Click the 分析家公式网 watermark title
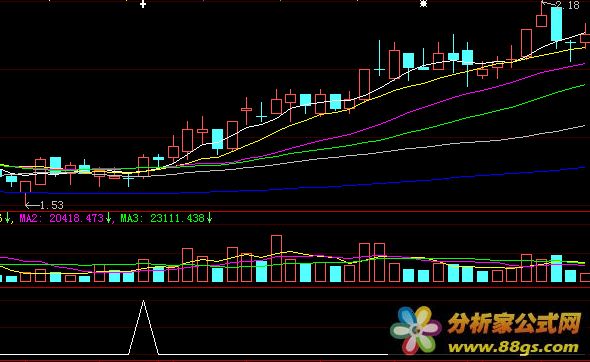The width and height of the screenshot is (590, 362). (x=515, y=323)
